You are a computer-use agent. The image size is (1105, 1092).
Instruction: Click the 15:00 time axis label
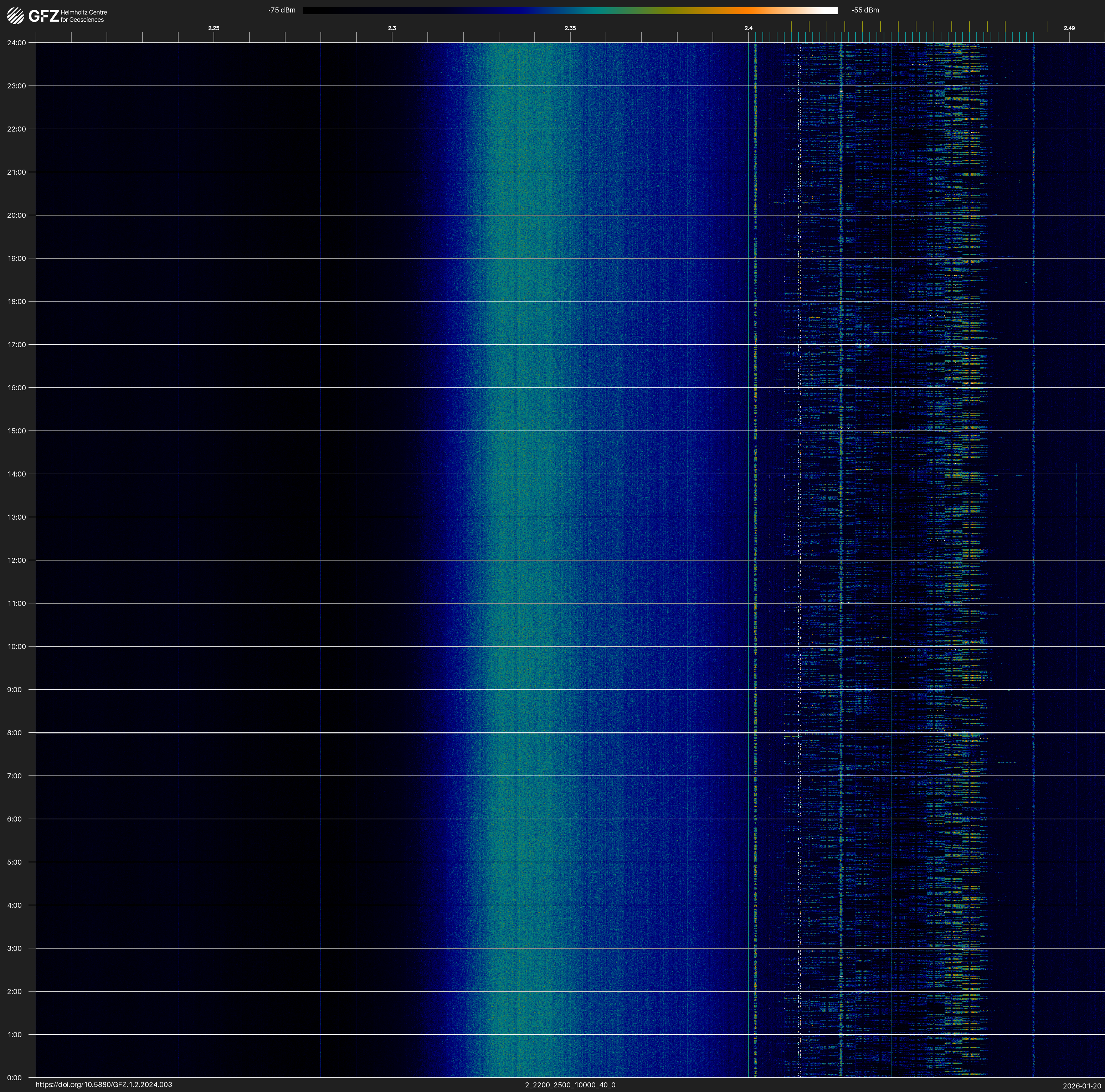click(17, 431)
